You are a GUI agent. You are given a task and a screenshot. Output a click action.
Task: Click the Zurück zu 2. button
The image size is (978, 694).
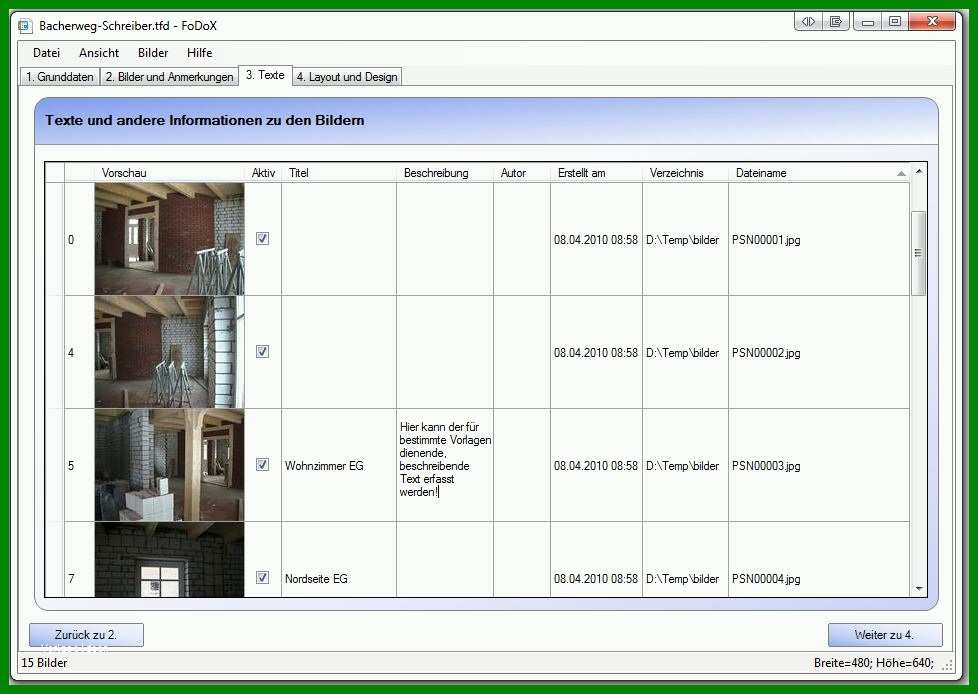coord(86,635)
